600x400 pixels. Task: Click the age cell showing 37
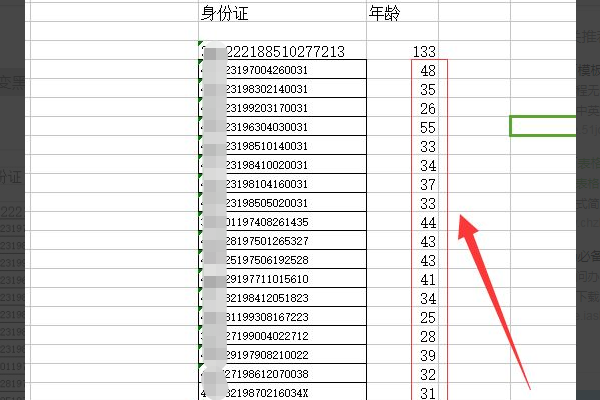click(x=403, y=183)
